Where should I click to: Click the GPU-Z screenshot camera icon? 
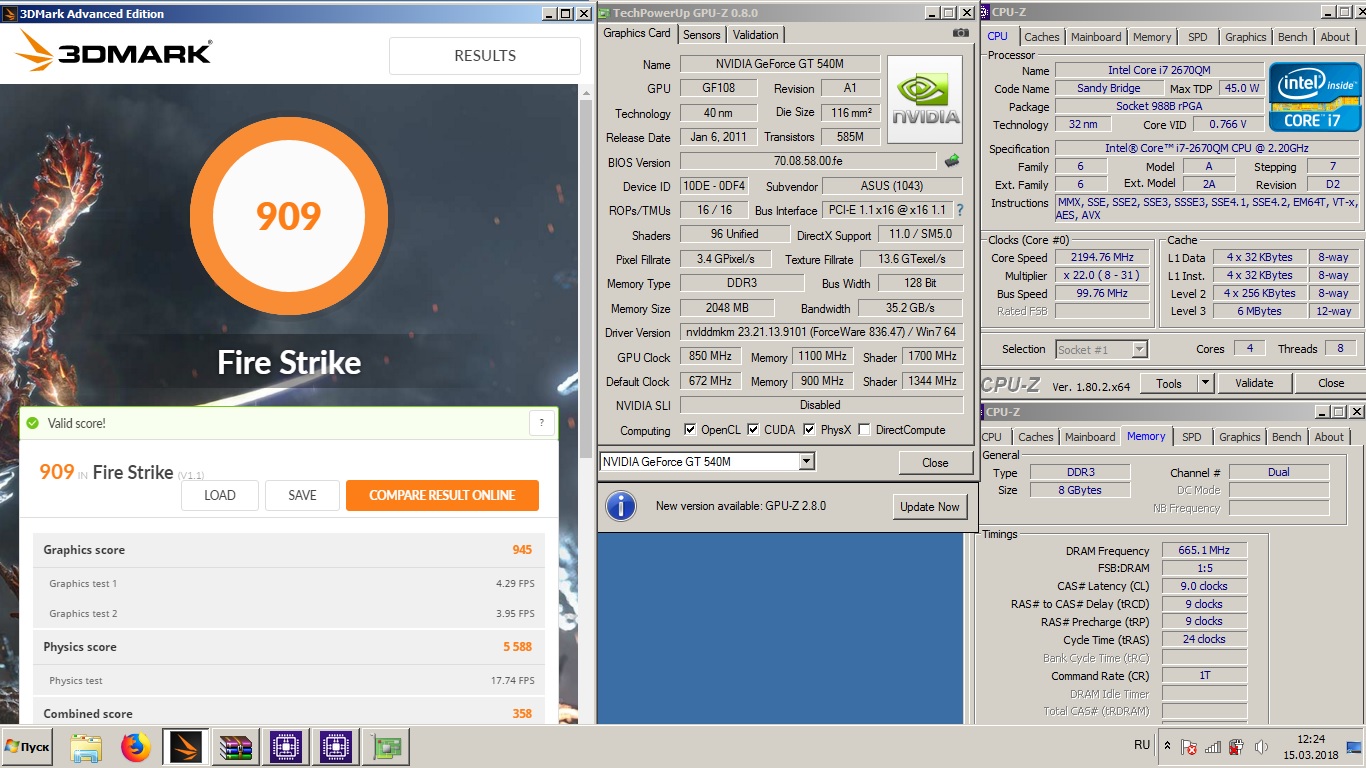(960, 33)
